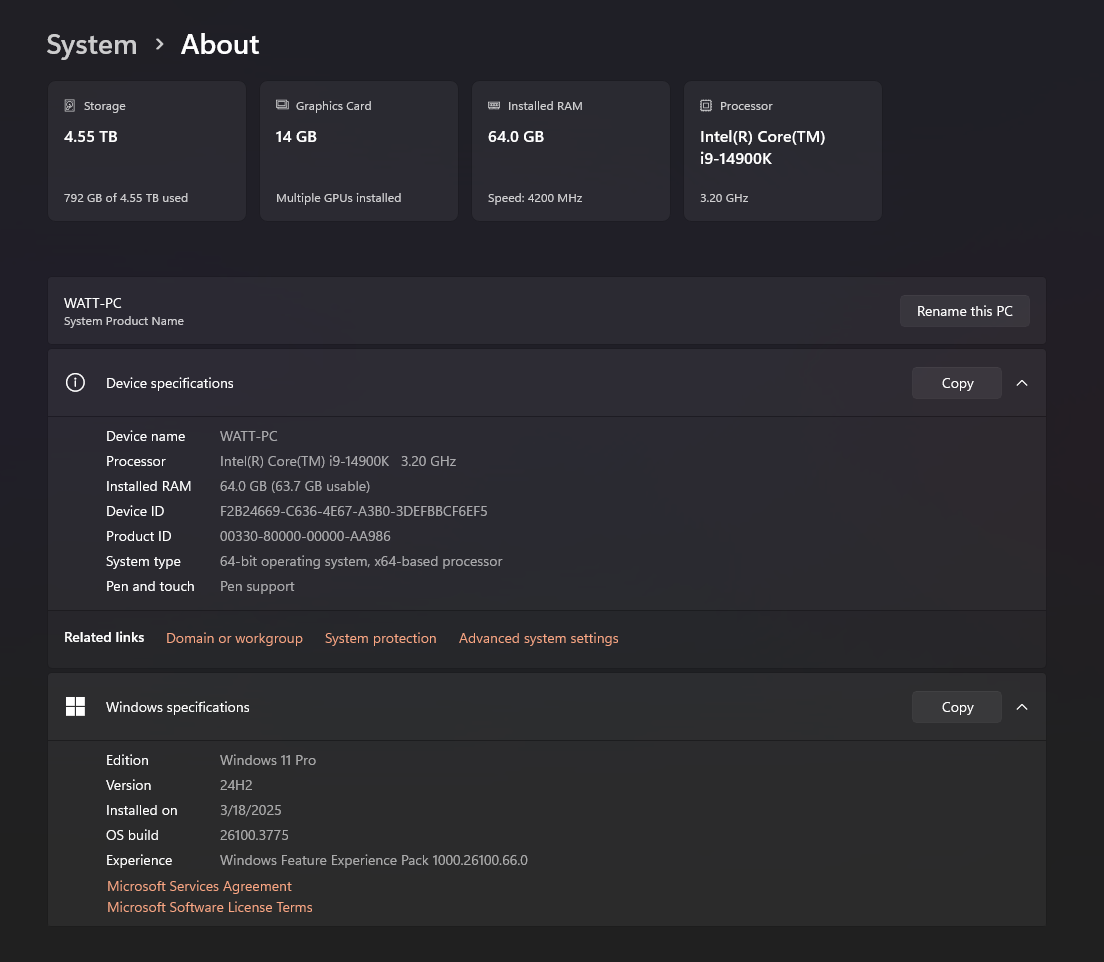Open Domain or workgroup link
Screen dimensions: 1104x962
[x=234, y=638]
